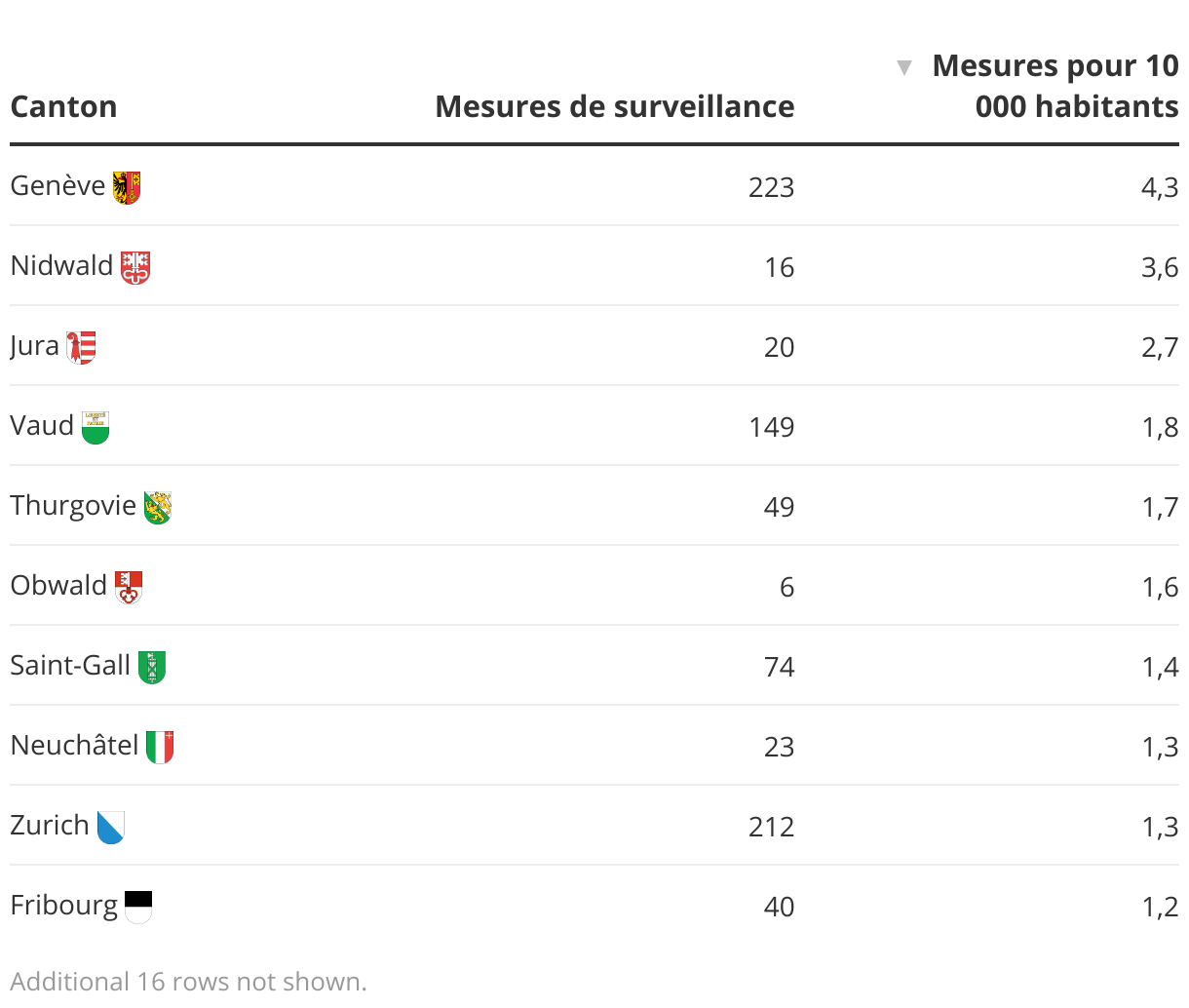Click the Thurgovie canton name
This screenshot has height=1008, width=1189.
click(x=73, y=506)
